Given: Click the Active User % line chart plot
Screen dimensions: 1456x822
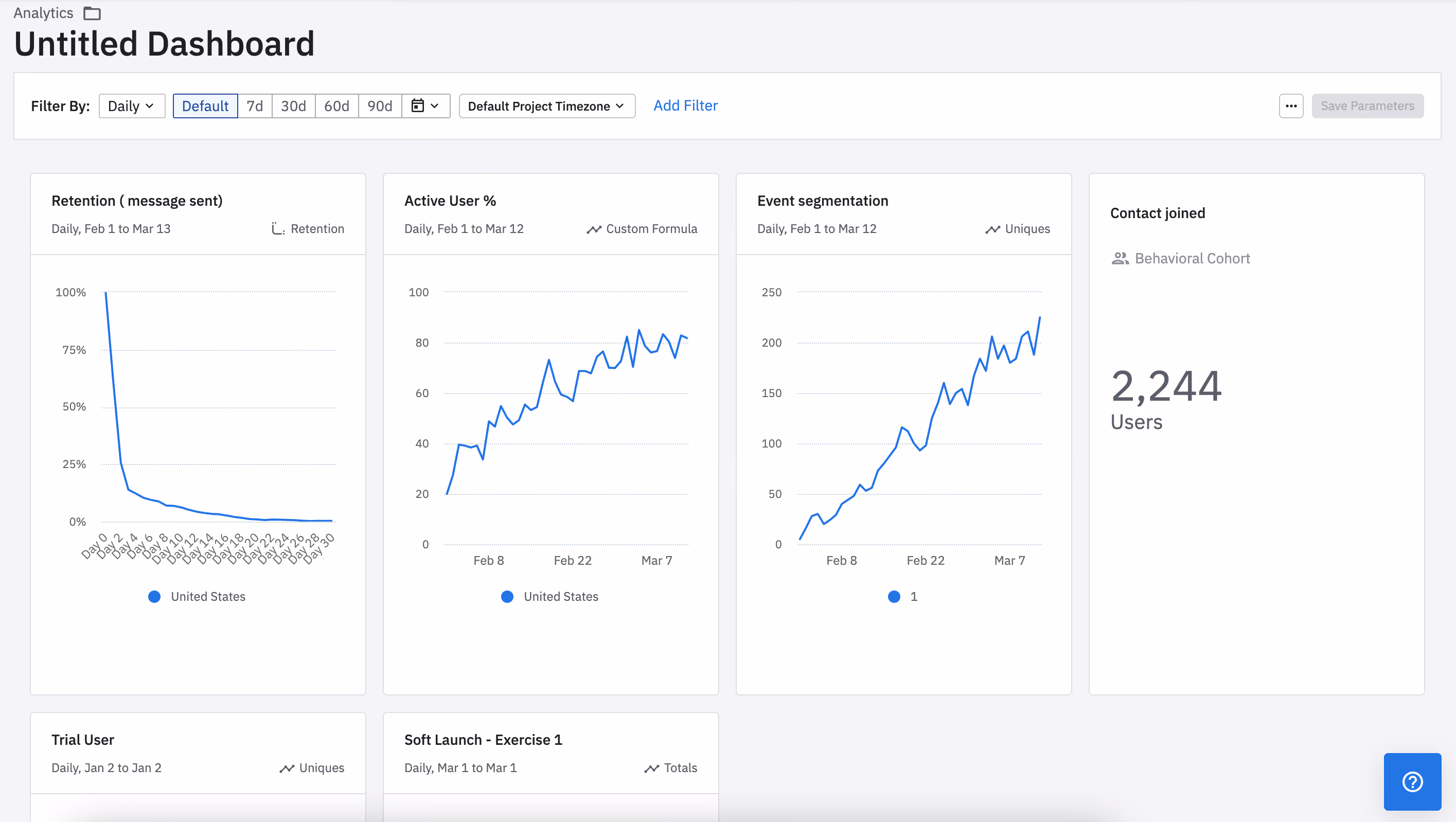Looking at the screenshot, I should [x=566, y=418].
